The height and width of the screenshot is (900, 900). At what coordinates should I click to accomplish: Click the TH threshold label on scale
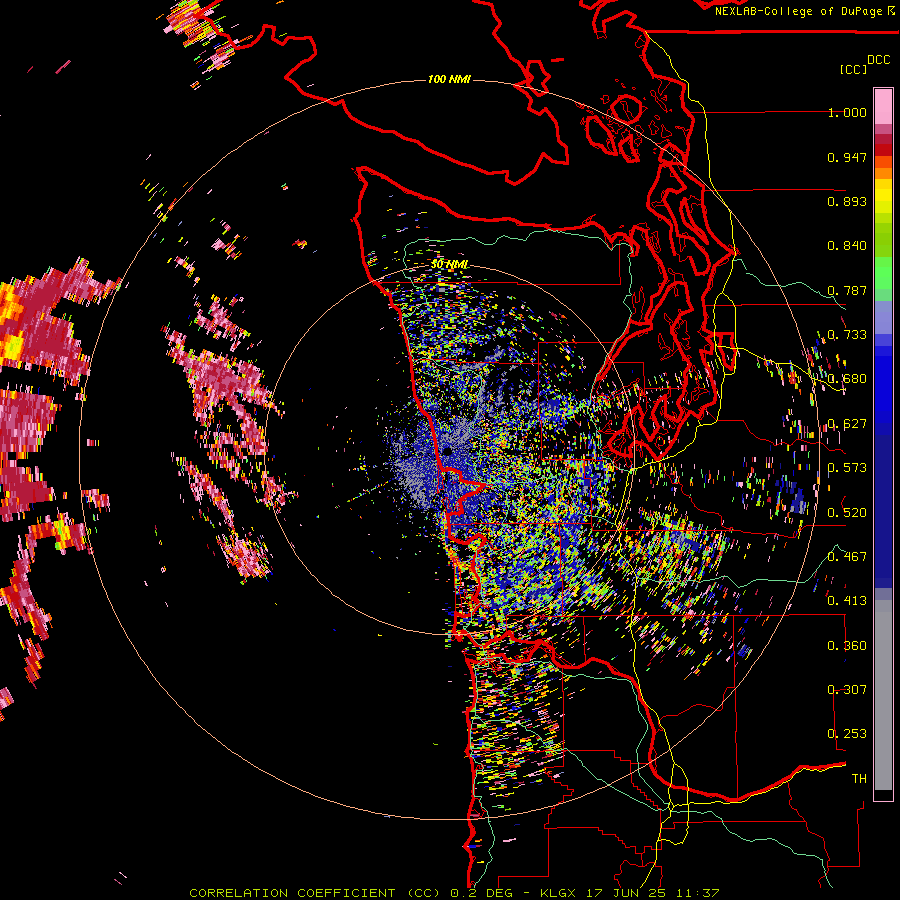[859, 779]
